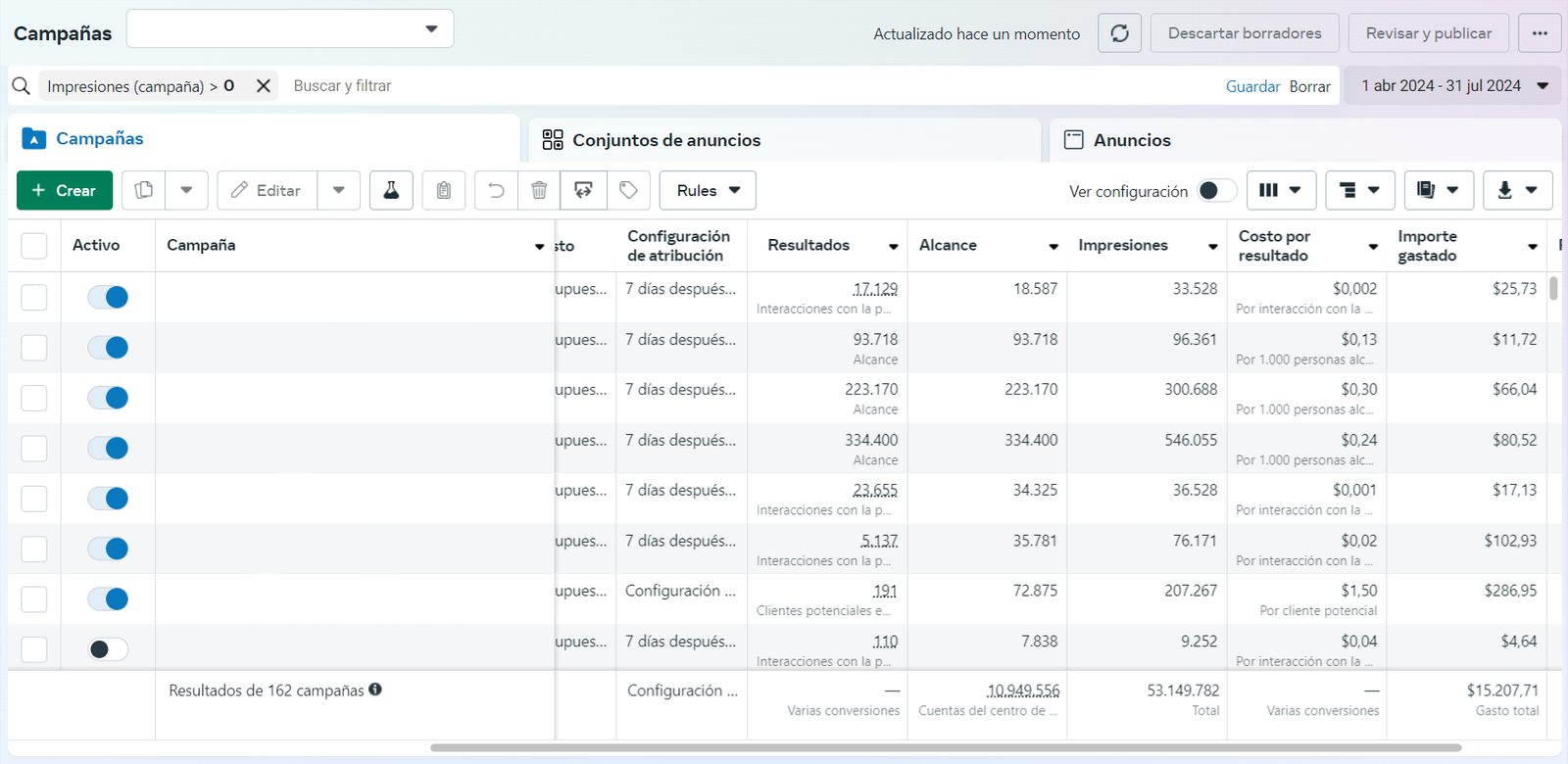Turn off the campaign with 96.361 impresiones

point(108,347)
